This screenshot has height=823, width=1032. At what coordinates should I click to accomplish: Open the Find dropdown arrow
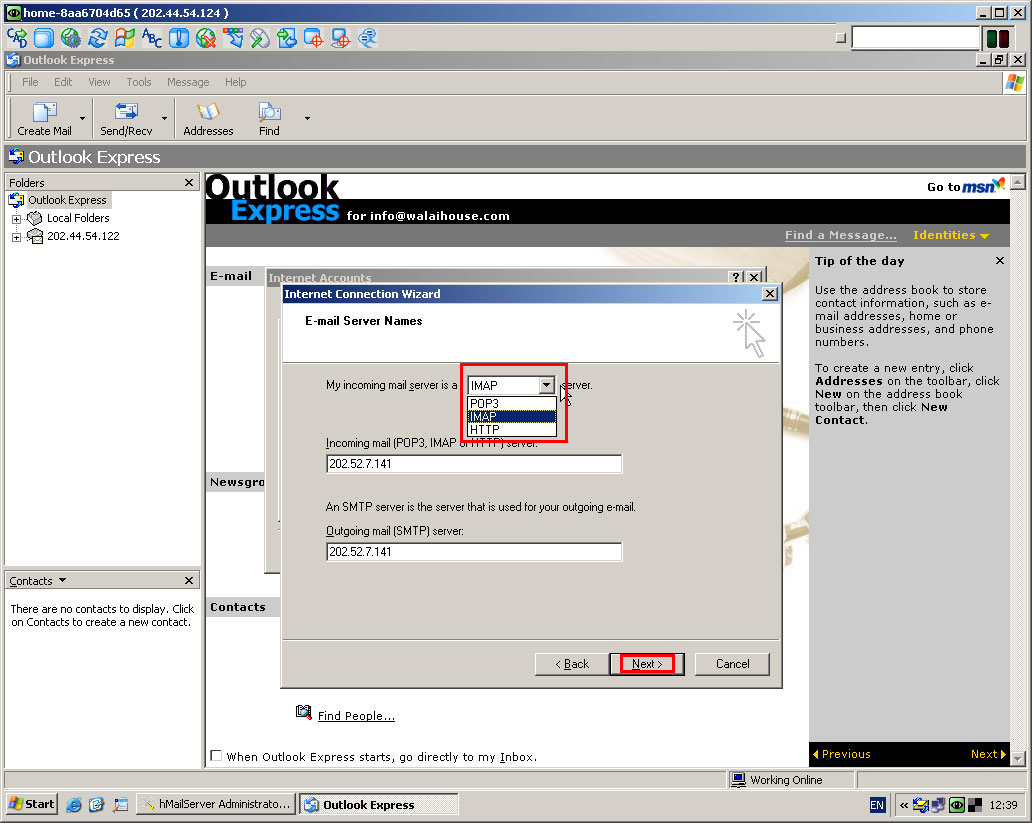click(x=307, y=118)
